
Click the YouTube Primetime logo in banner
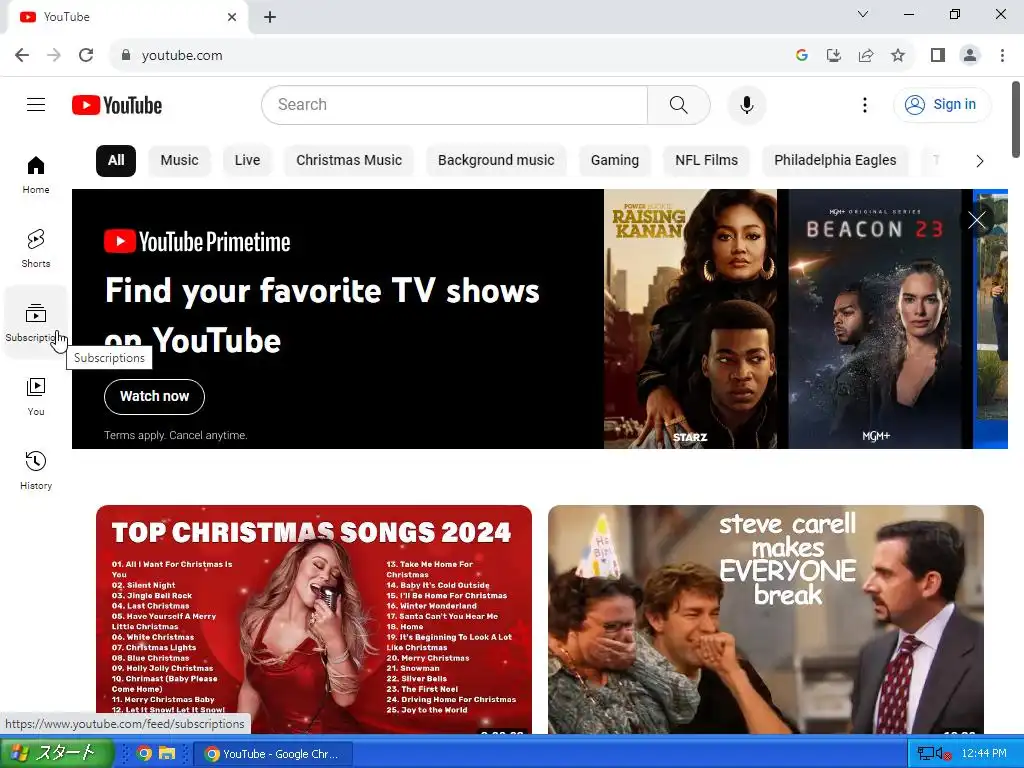pyautogui.click(x=197, y=242)
